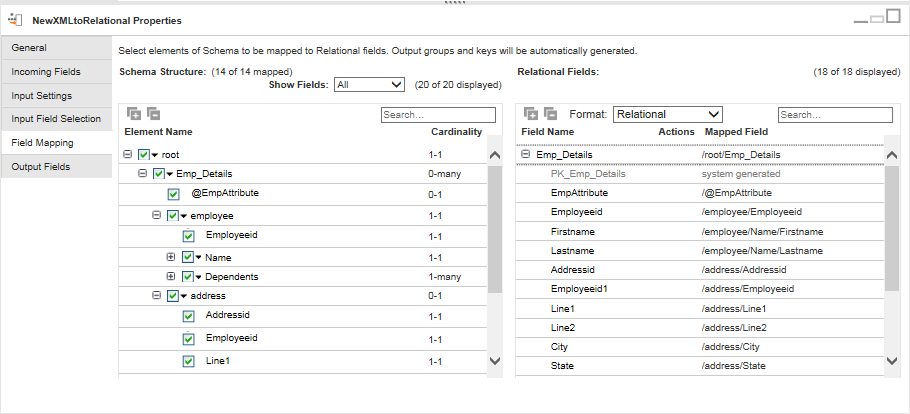910x414 pixels.
Task: Click the Element Name column header
Action: pyautogui.click(x=158, y=132)
